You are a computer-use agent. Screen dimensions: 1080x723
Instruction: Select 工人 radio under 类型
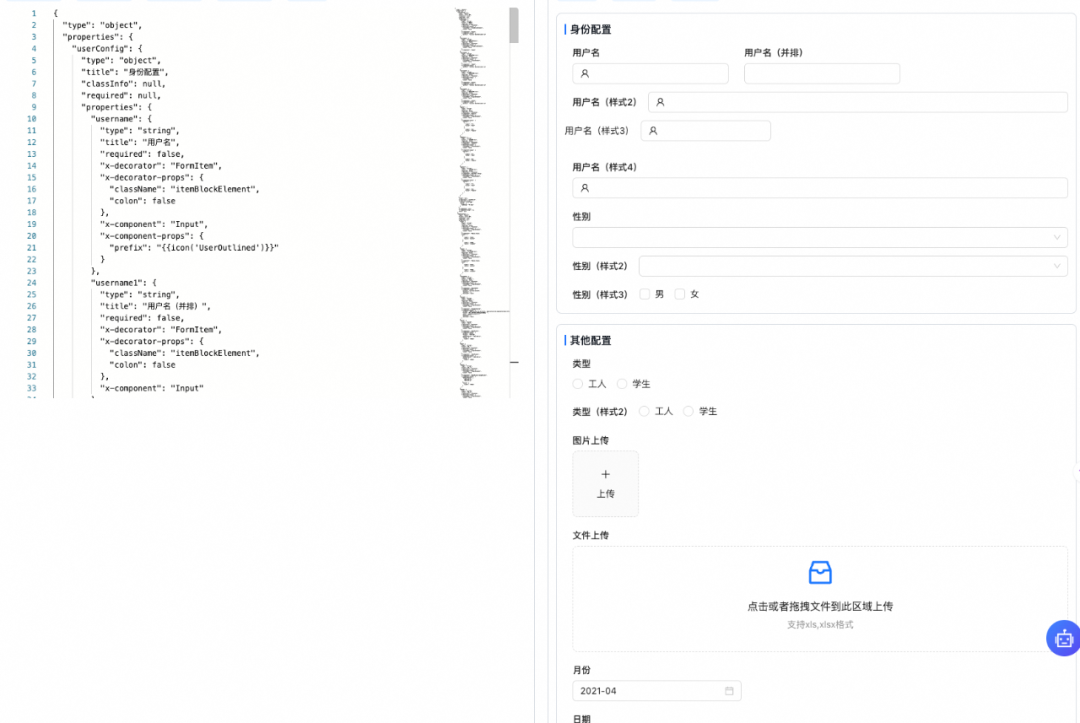(x=578, y=384)
